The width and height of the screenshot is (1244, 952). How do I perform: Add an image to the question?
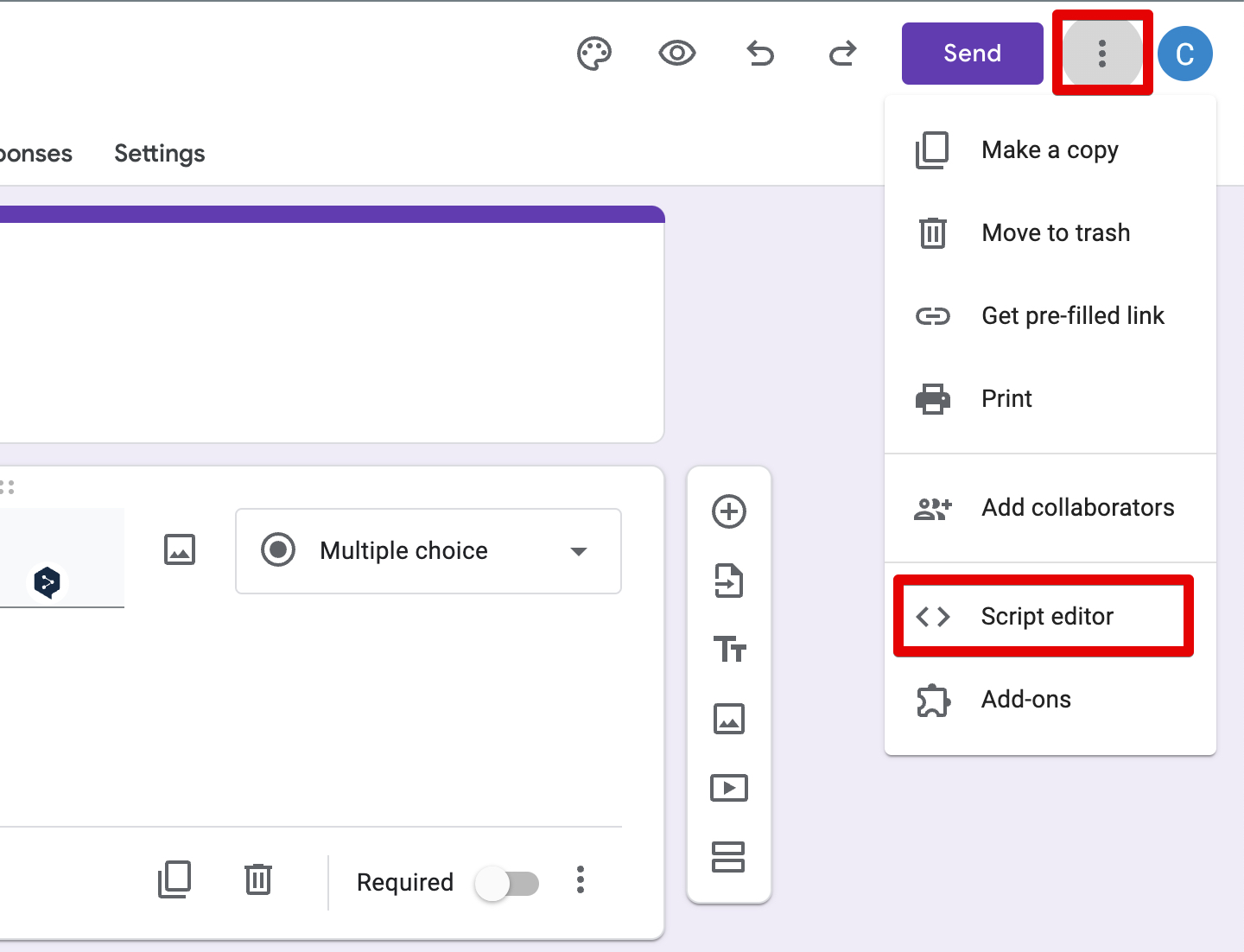pos(179,549)
